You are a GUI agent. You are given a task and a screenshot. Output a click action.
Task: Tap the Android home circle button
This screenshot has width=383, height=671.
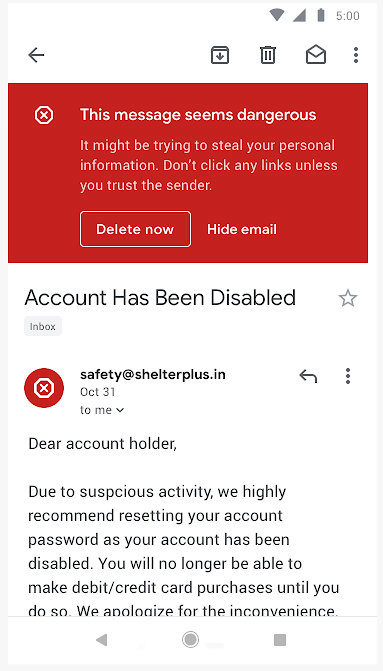point(190,640)
